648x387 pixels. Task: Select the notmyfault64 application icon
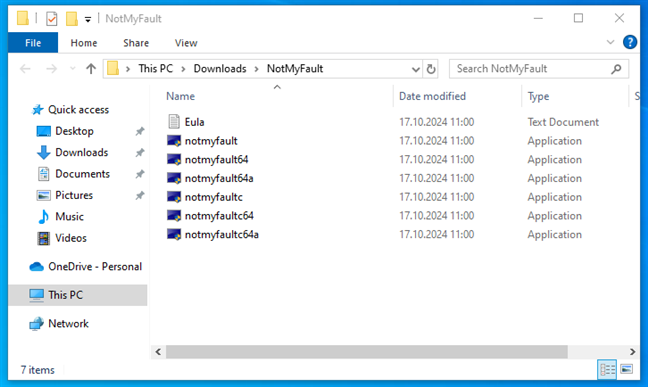pyautogui.click(x=174, y=159)
